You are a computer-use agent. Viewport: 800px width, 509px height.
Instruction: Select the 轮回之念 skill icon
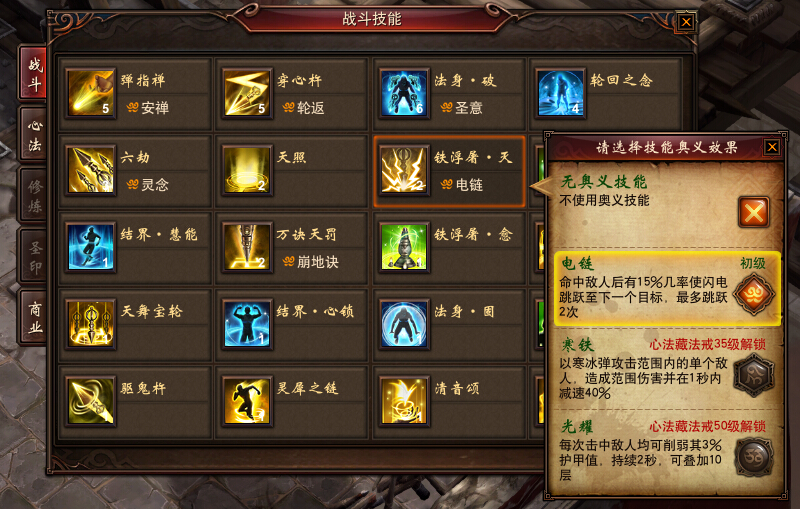561,93
